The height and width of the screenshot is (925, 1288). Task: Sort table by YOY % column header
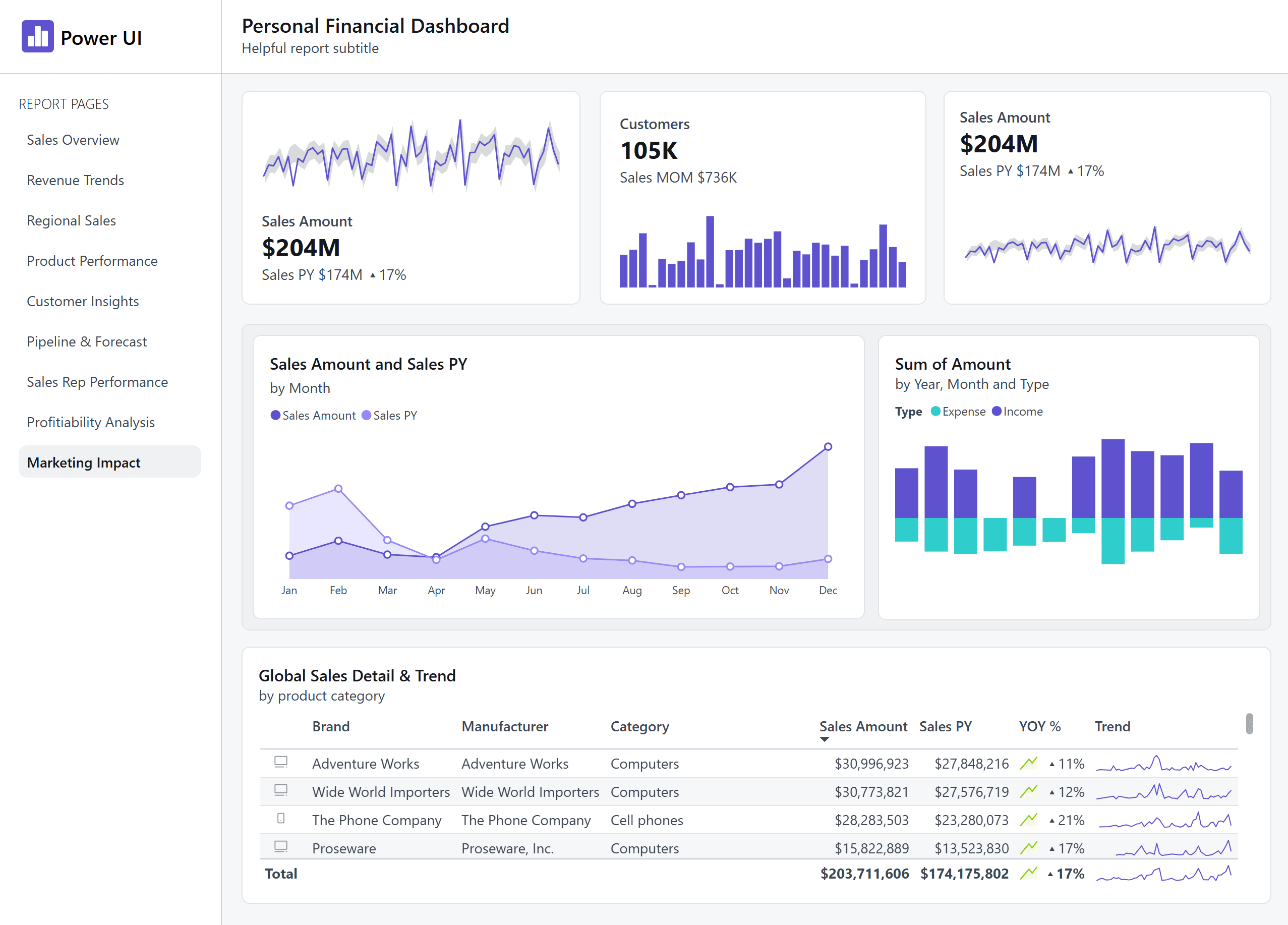click(x=1039, y=726)
